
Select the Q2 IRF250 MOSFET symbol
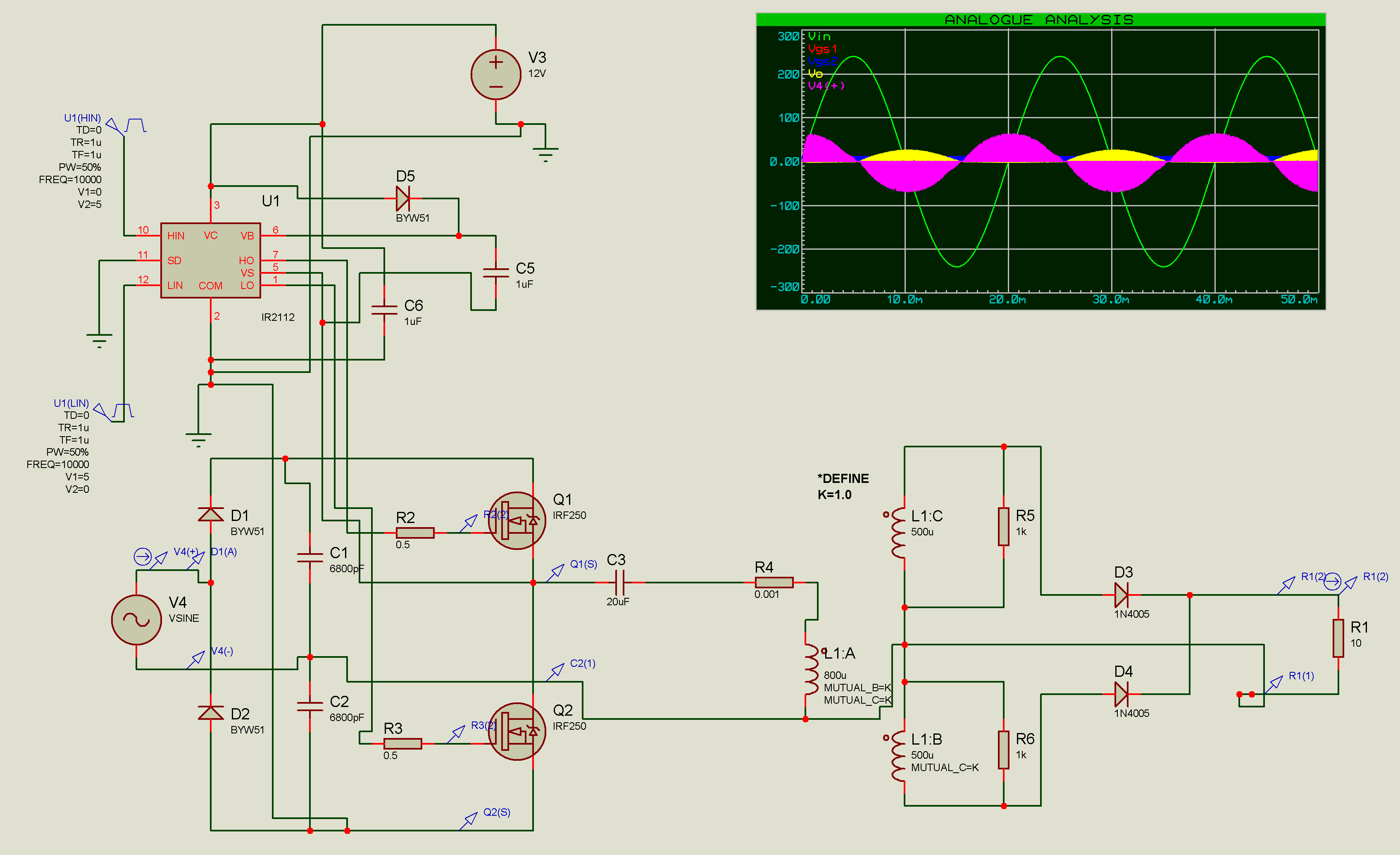coord(517,732)
